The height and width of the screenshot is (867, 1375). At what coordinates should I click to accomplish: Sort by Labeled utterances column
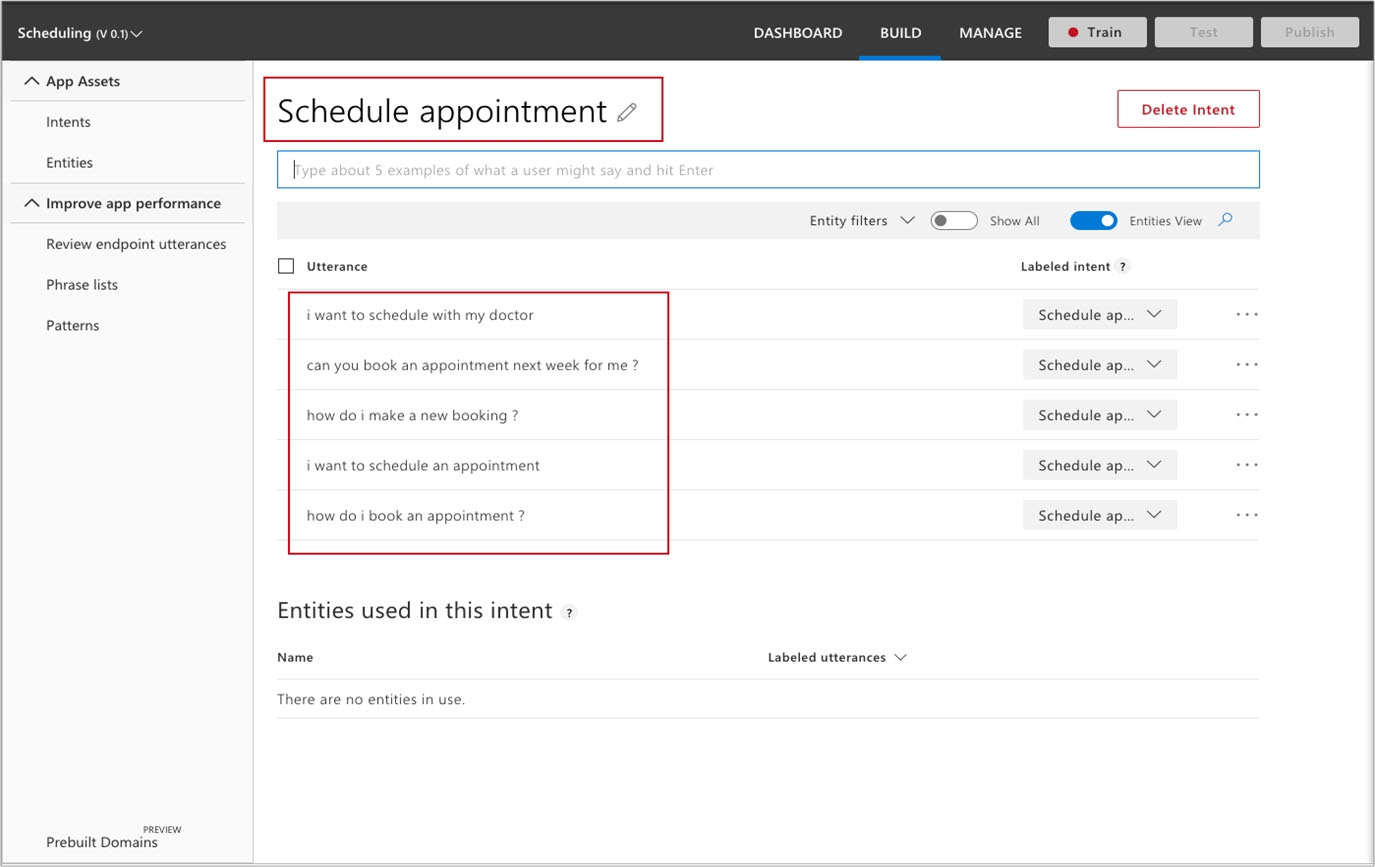click(x=837, y=657)
